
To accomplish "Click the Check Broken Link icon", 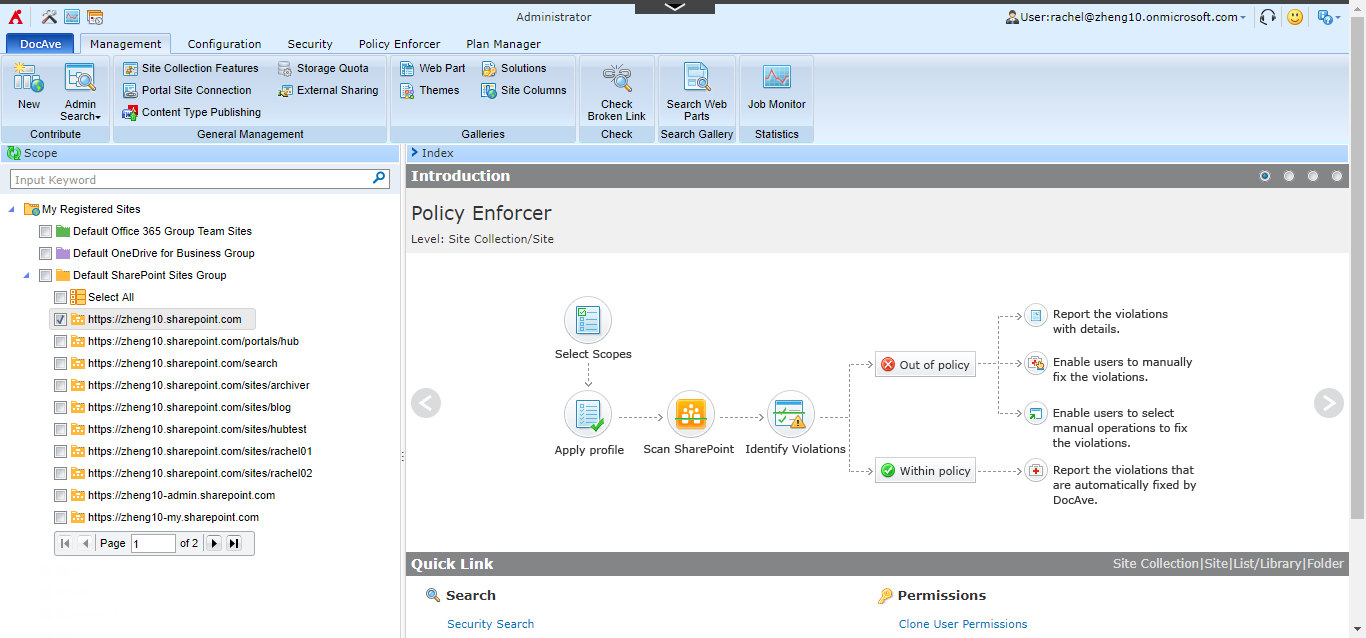I will point(616,80).
